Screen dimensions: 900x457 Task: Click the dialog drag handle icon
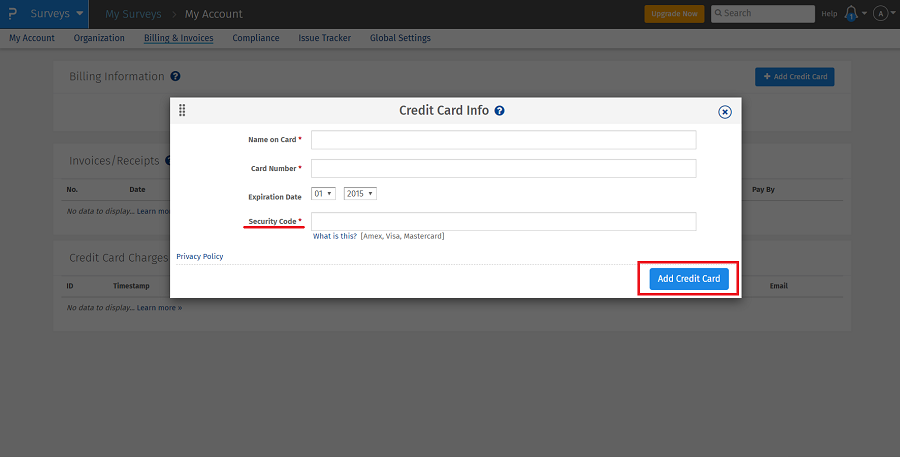coord(182,110)
